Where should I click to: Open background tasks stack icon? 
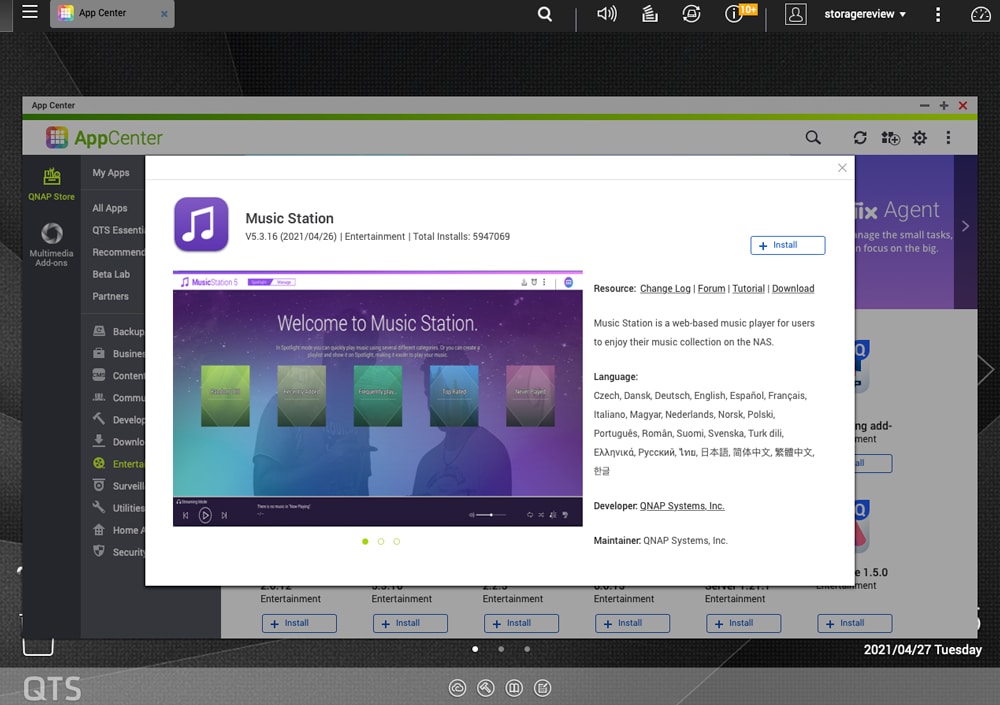[x=649, y=13]
